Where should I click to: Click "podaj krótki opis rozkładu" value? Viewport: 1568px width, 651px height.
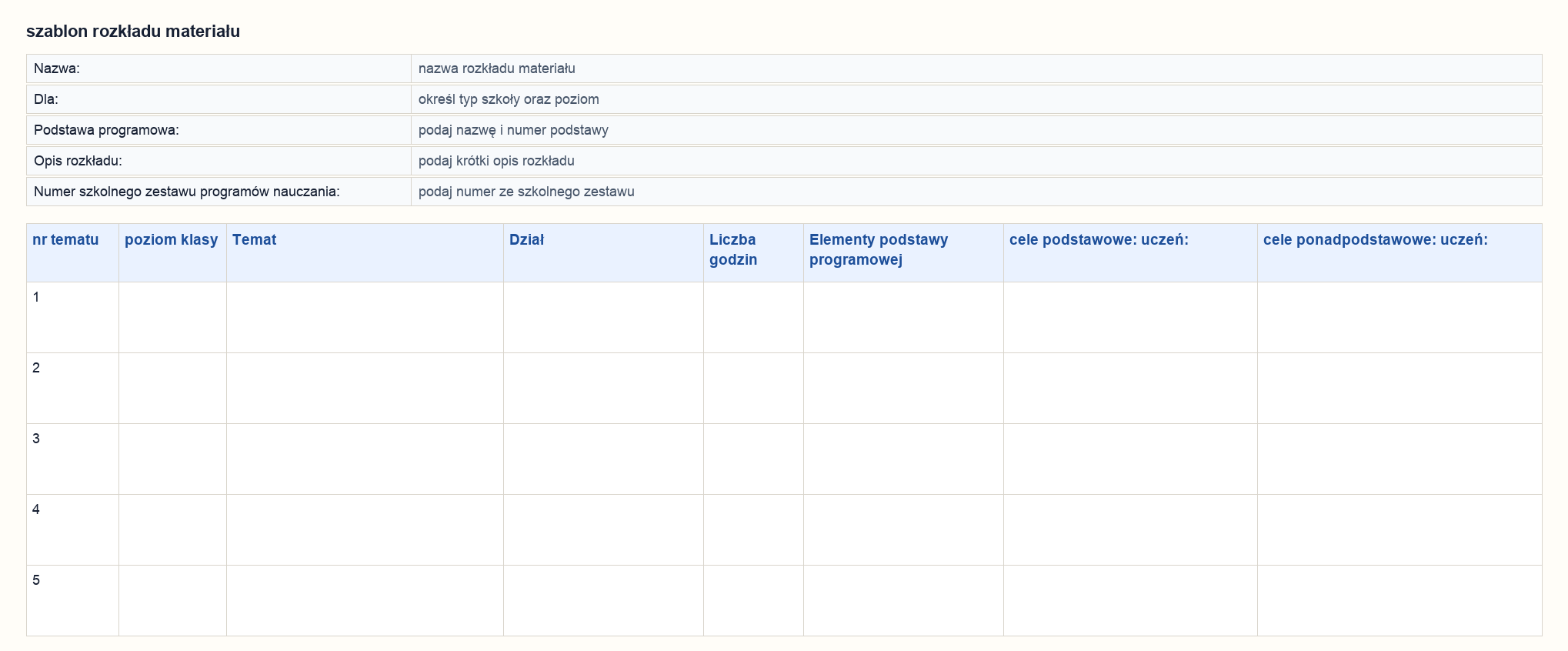(x=496, y=161)
